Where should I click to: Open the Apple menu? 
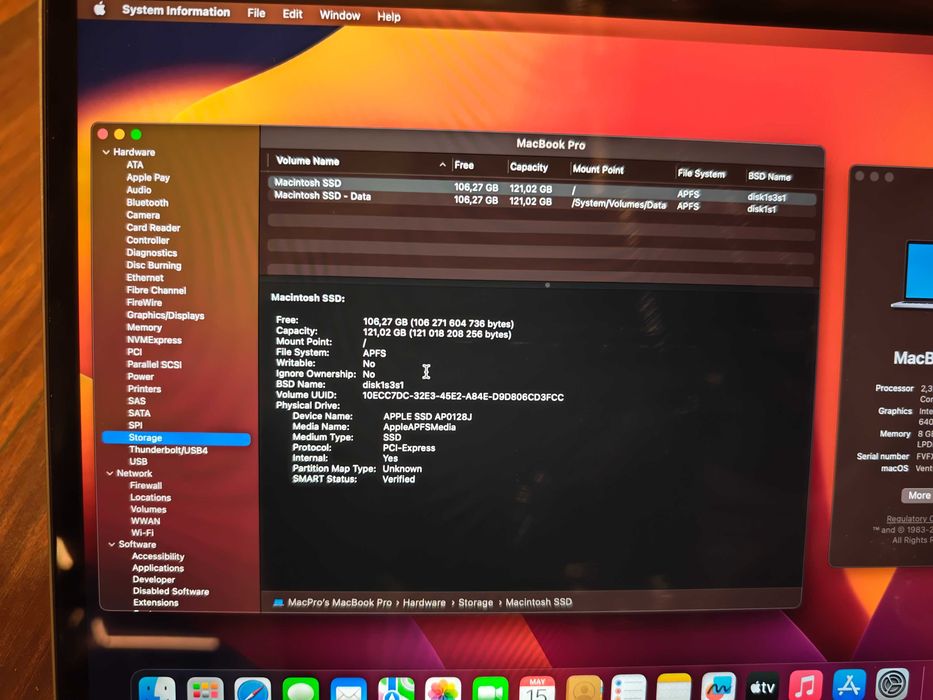[99, 8]
